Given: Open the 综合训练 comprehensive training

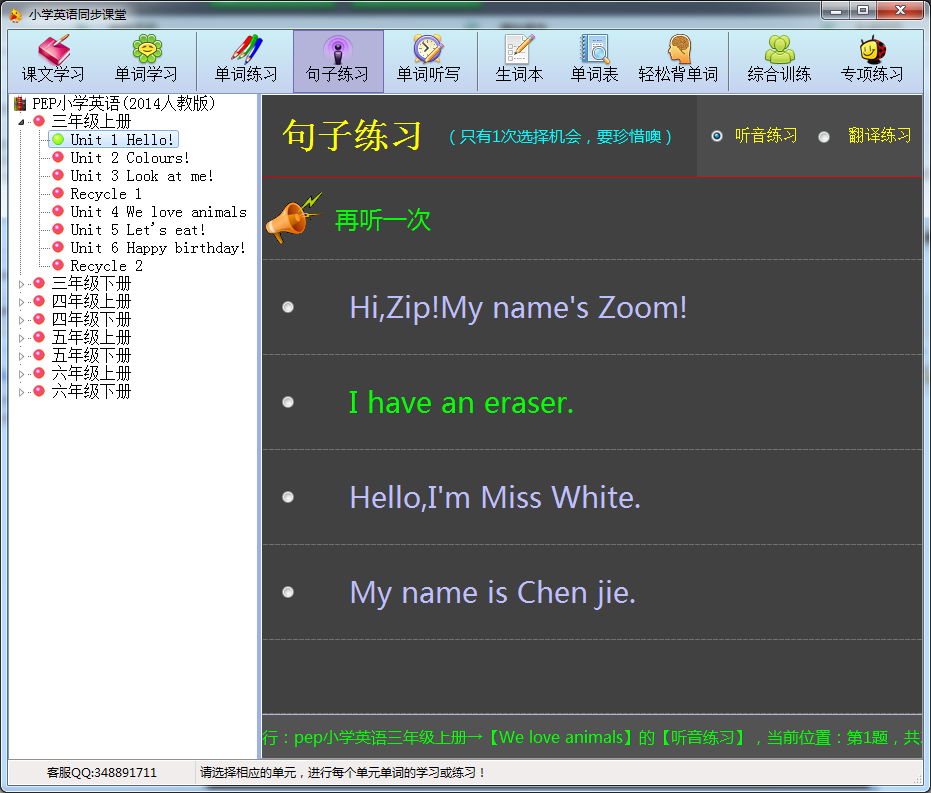Looking at the screenshot, I should pyautogui.click(x=779, y=60).
